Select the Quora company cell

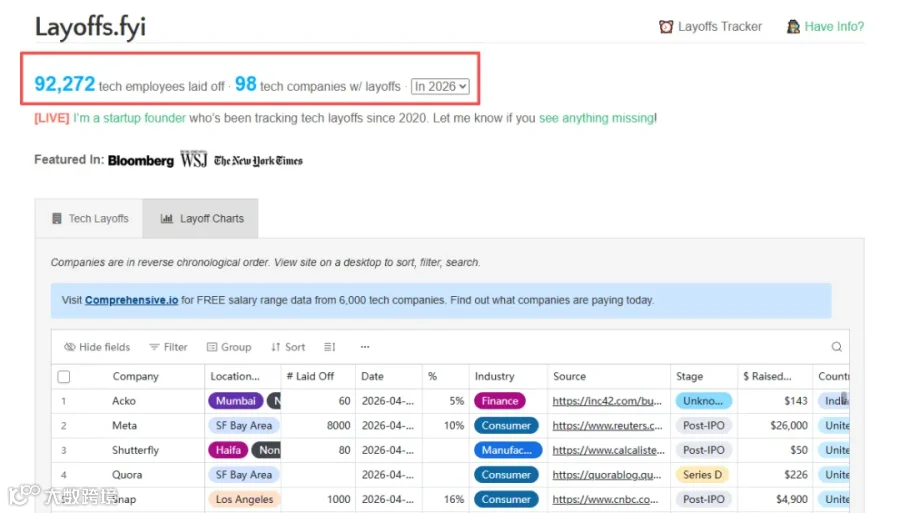click(x=127, y=475)
